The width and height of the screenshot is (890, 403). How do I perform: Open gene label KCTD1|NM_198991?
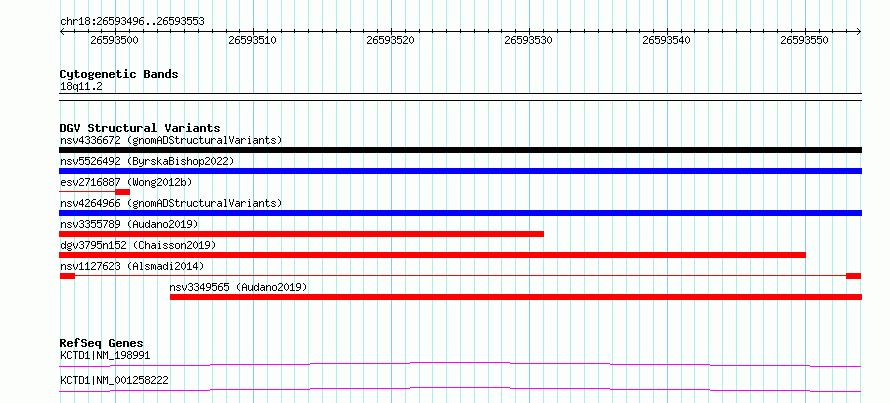105,356
